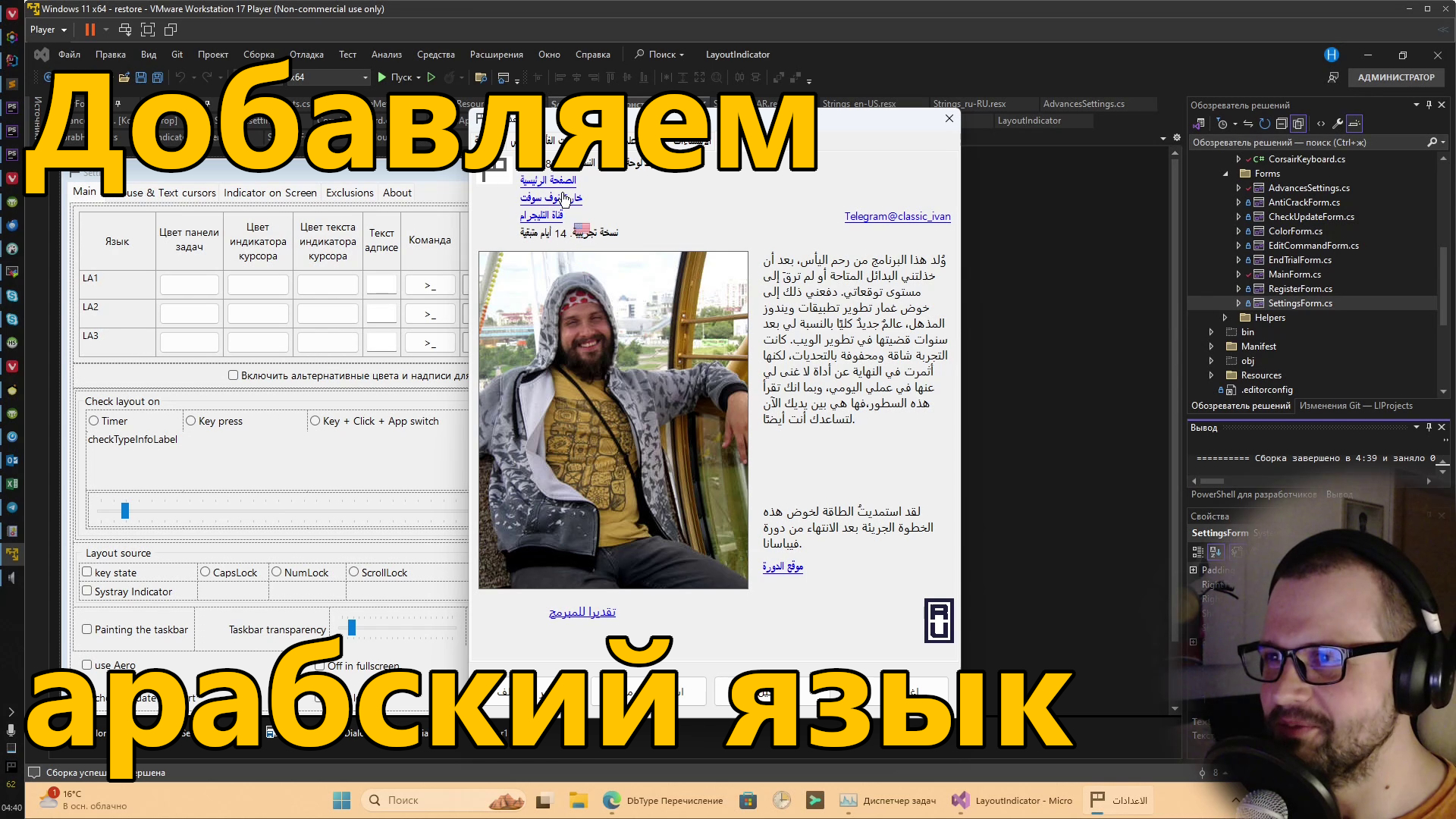Open the Отладка menu
Image resolution: width=1456 pixels, height=819 pixels.
pyautogui.click(x=306, y=55)
